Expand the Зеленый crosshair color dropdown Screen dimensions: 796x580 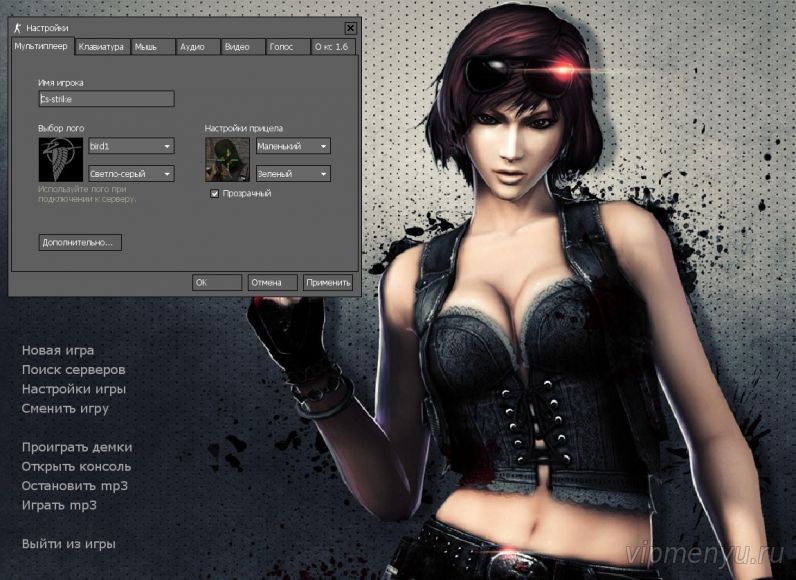(x=293, y=174)
